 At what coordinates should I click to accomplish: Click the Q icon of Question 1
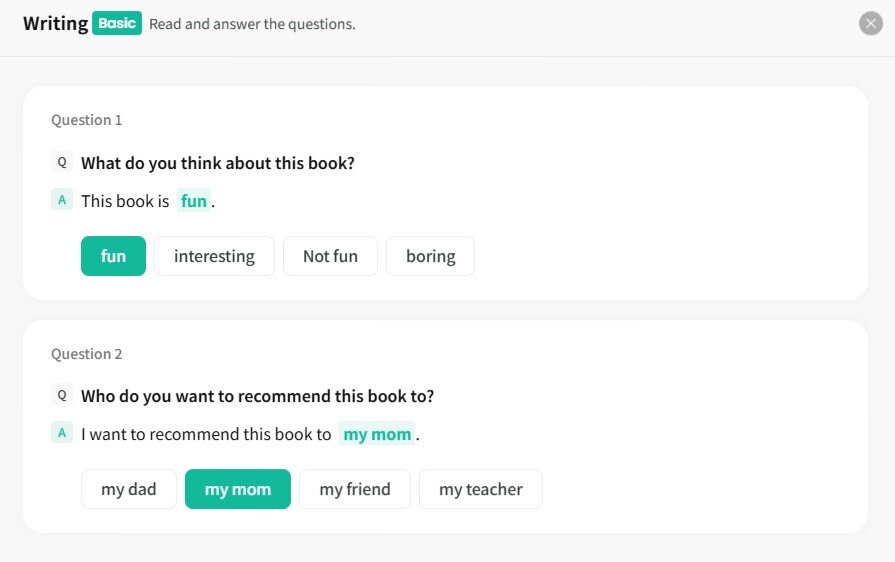[62, 162]
